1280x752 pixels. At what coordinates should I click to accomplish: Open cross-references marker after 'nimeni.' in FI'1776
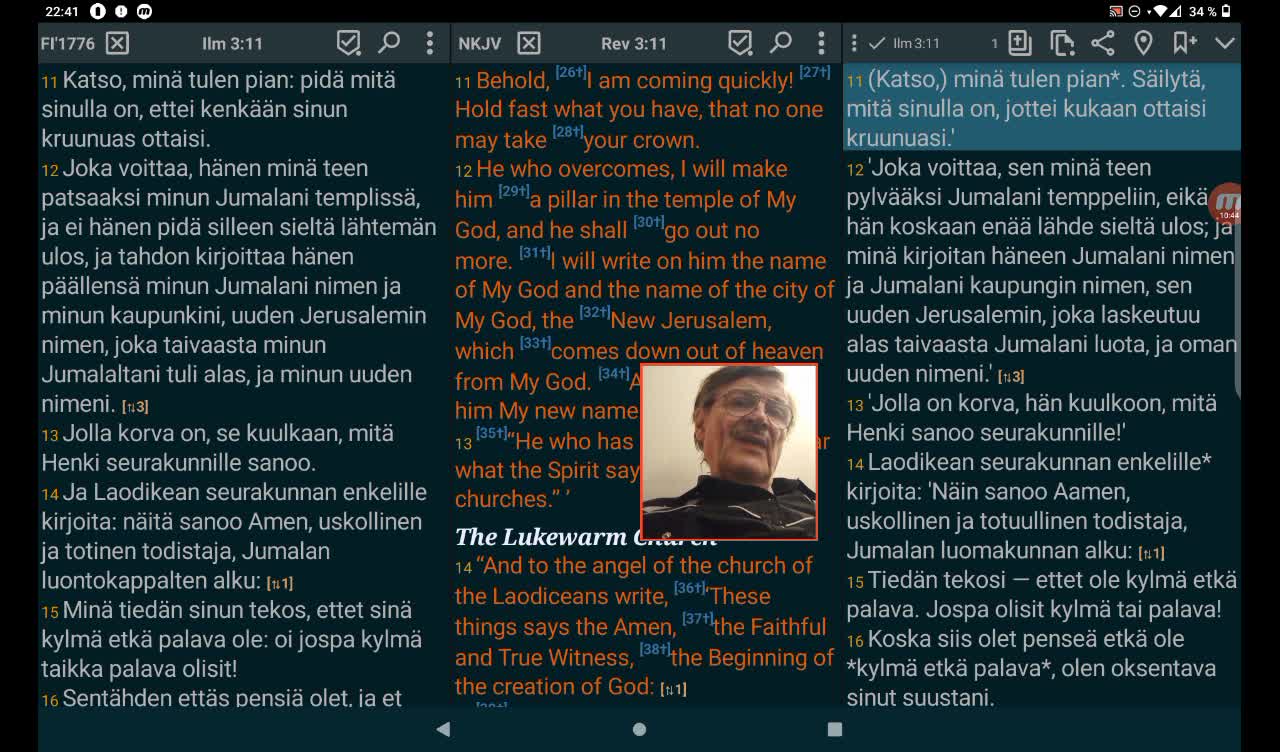(135, 407)
